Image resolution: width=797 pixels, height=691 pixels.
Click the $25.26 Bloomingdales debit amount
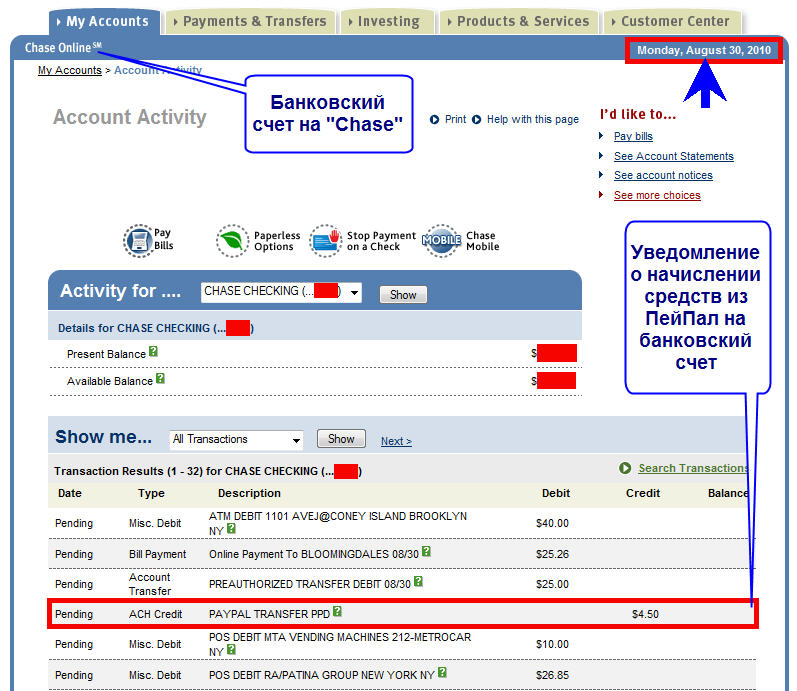coord(552,554)
